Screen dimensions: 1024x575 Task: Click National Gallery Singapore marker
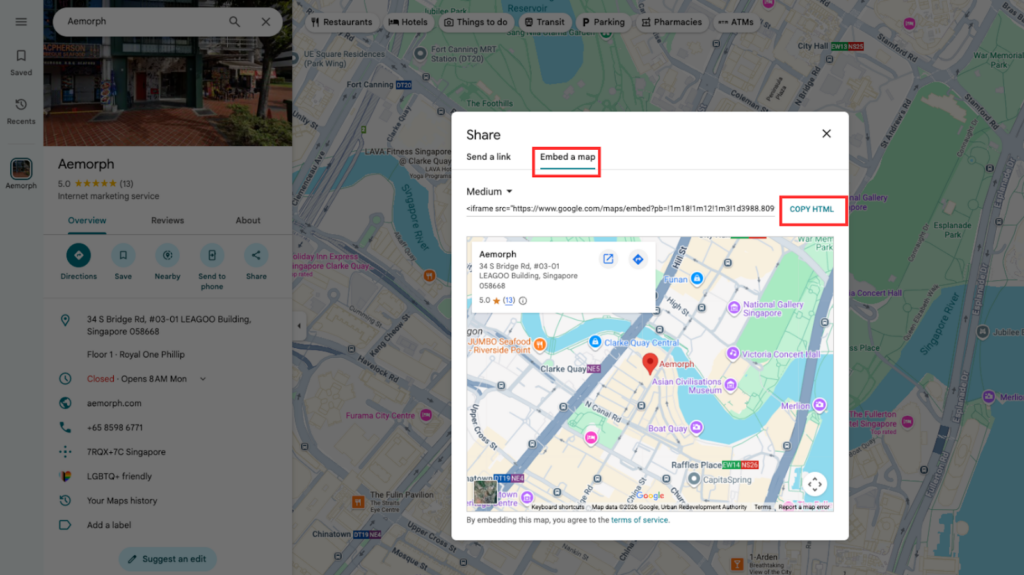pos(734,307)
